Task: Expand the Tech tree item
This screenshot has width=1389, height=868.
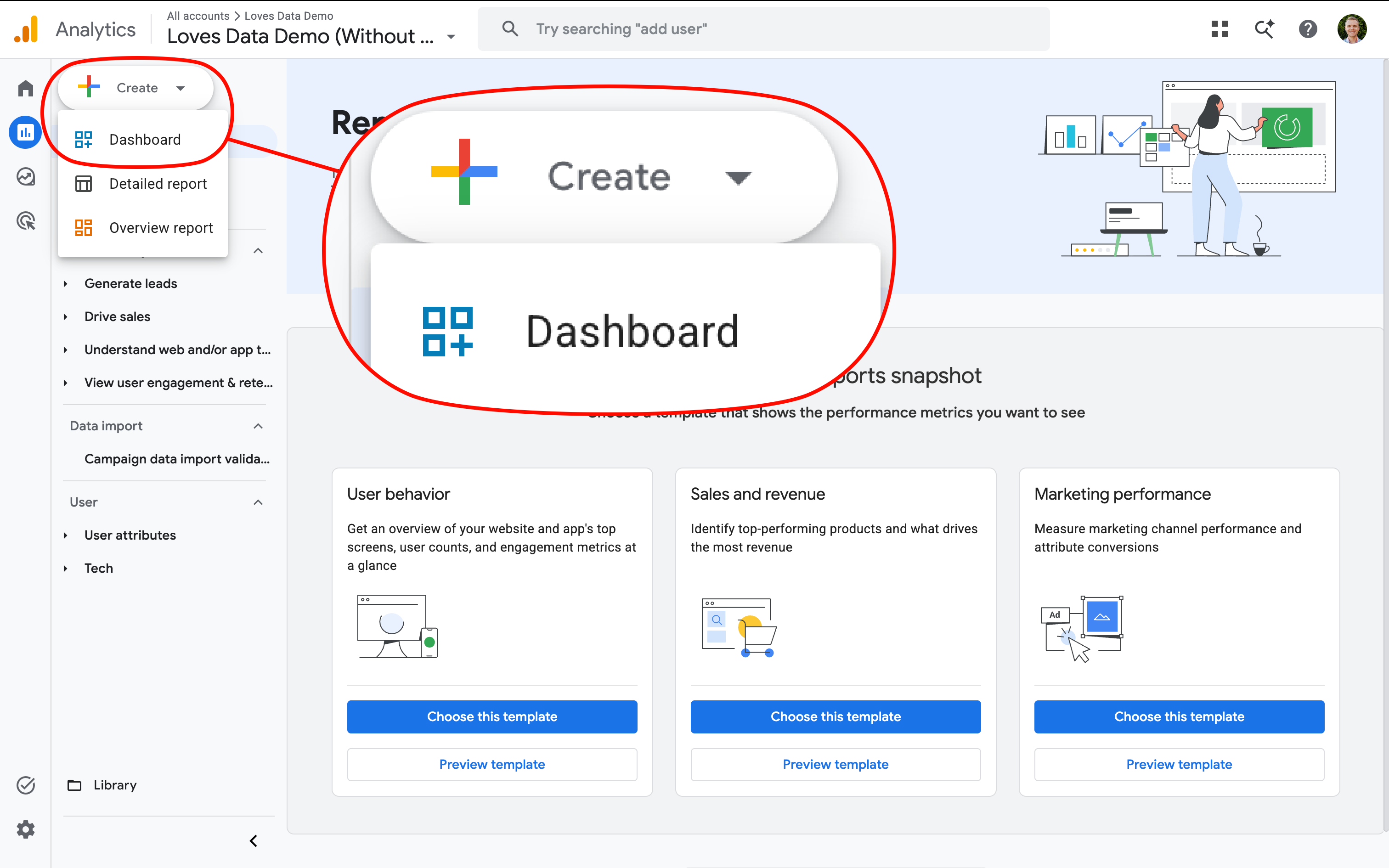Action: 65,569
